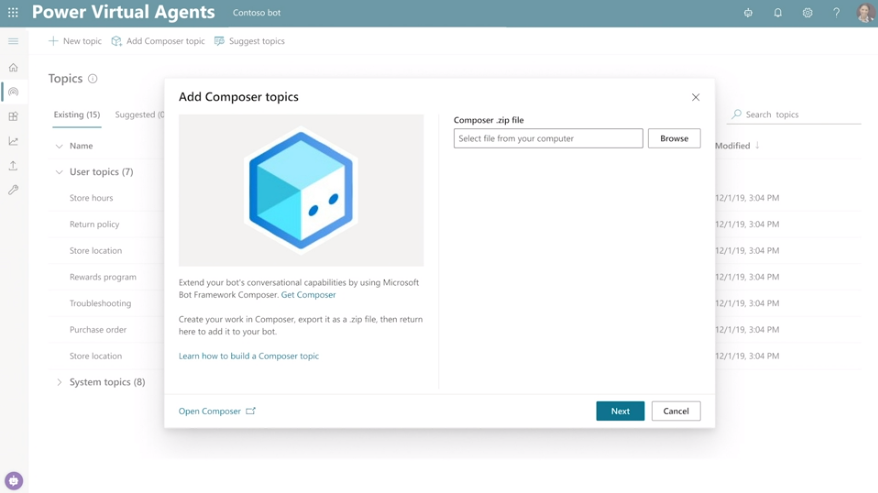Open notifications bell icon
The height and width of the screenshot is (493, 878).
click(778, 12)
